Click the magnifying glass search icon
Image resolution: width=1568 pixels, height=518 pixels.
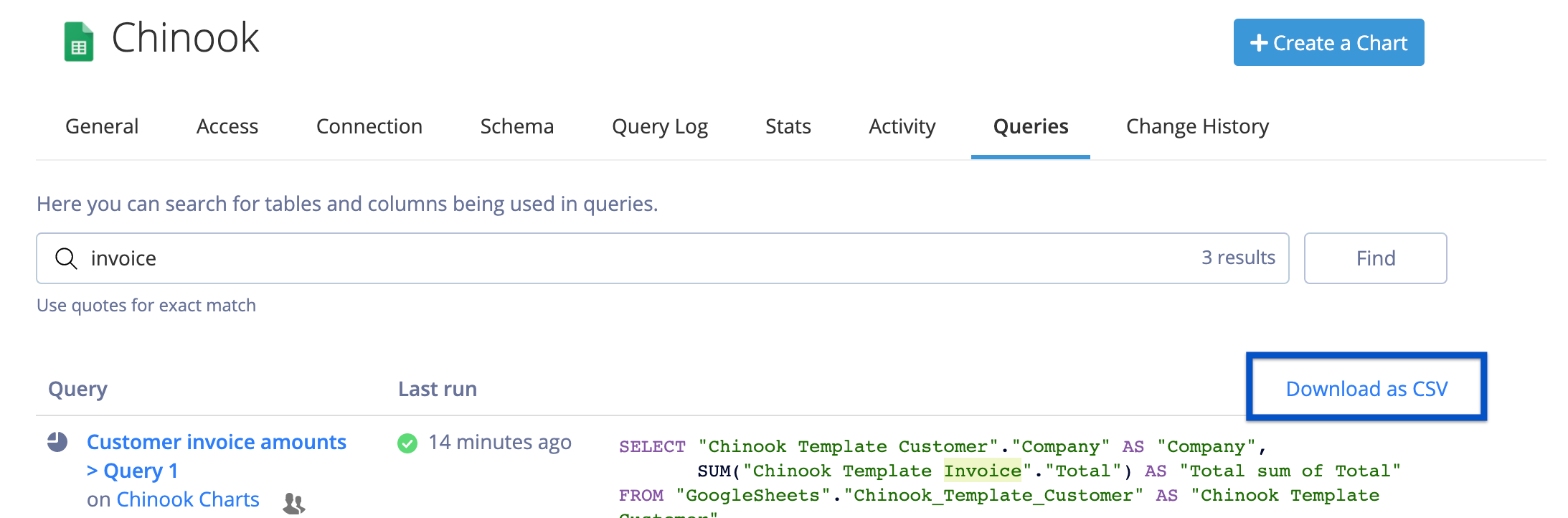66,258
